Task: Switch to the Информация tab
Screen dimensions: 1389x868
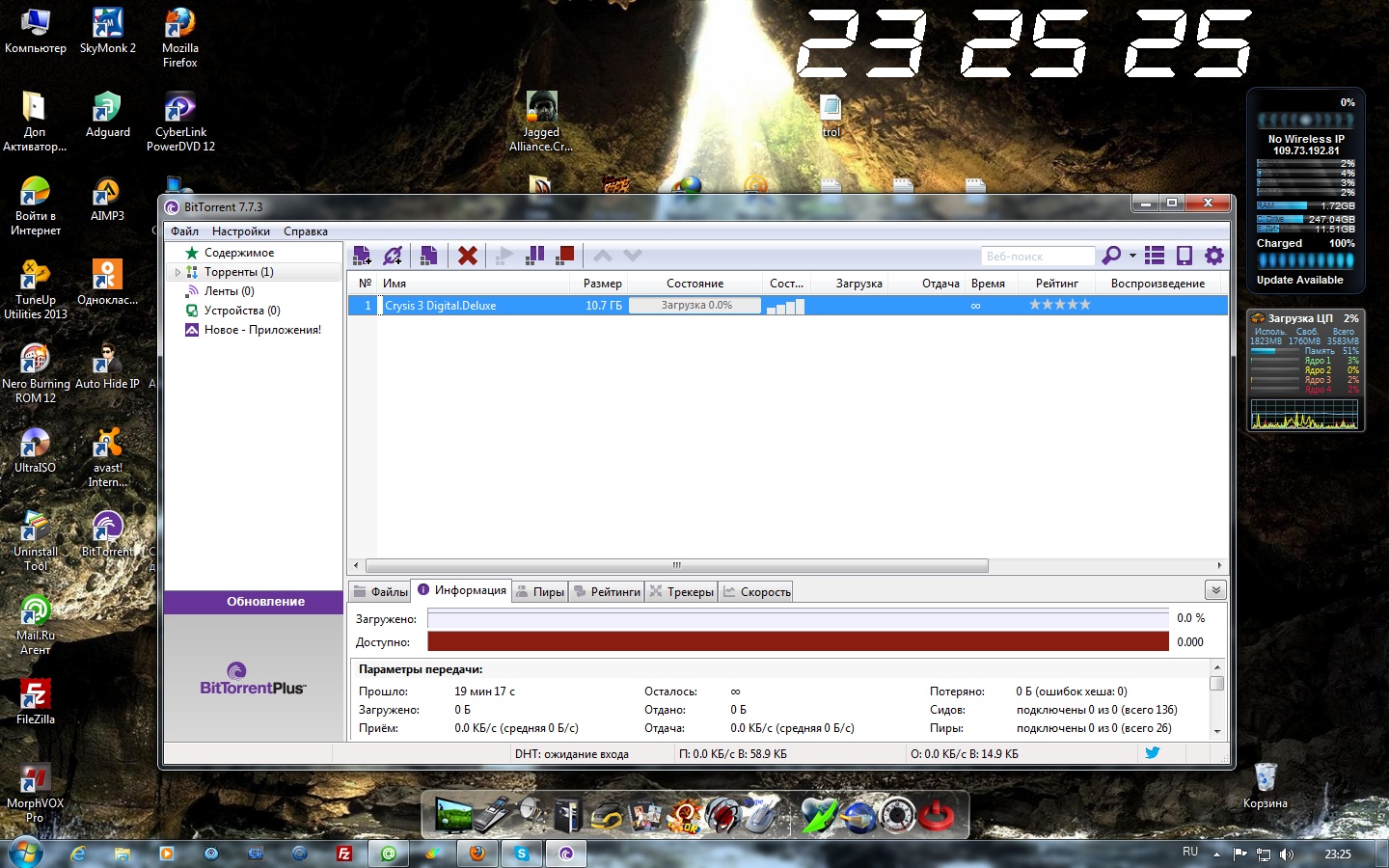Action: [x=462, y=590]
